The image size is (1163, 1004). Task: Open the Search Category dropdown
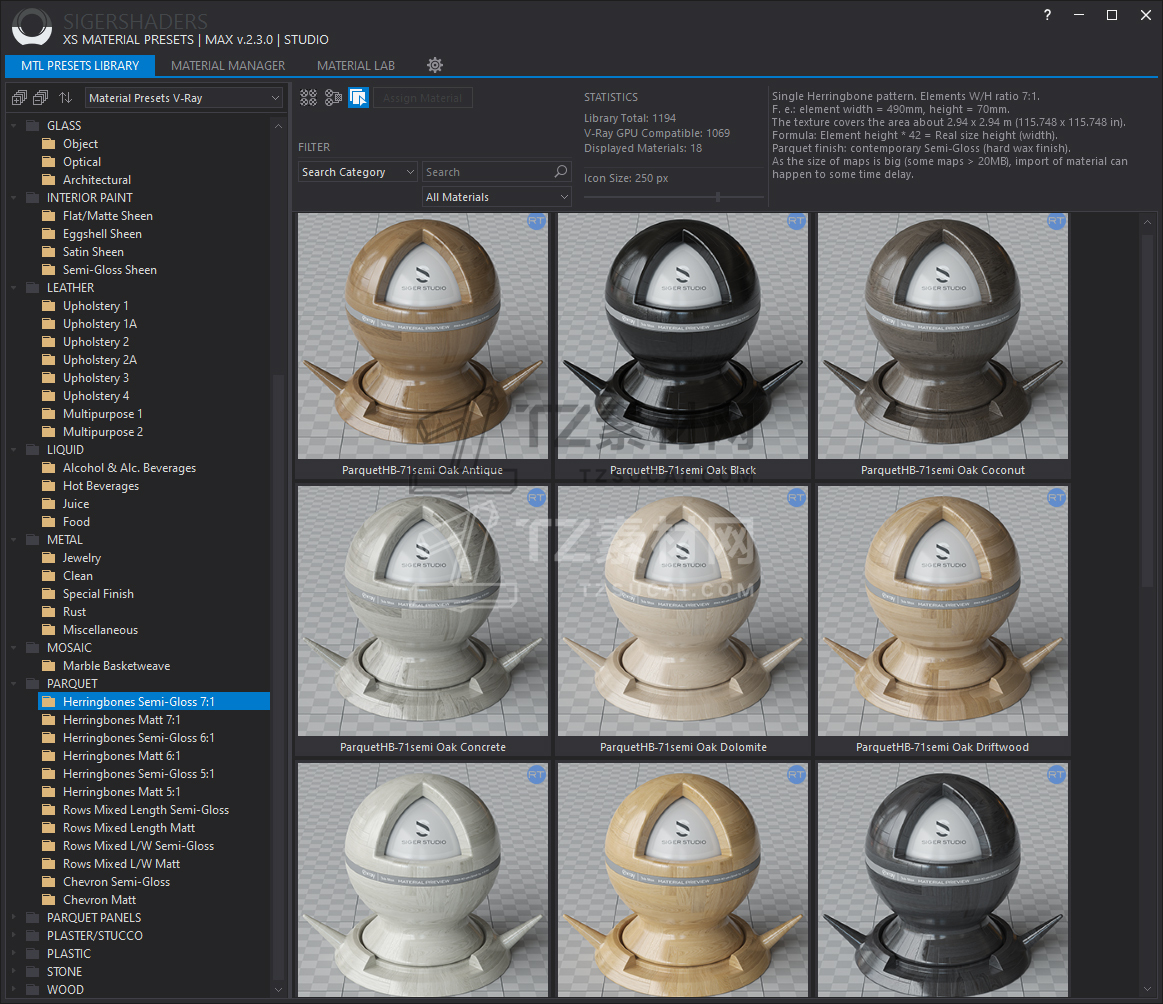click(358, 172)
